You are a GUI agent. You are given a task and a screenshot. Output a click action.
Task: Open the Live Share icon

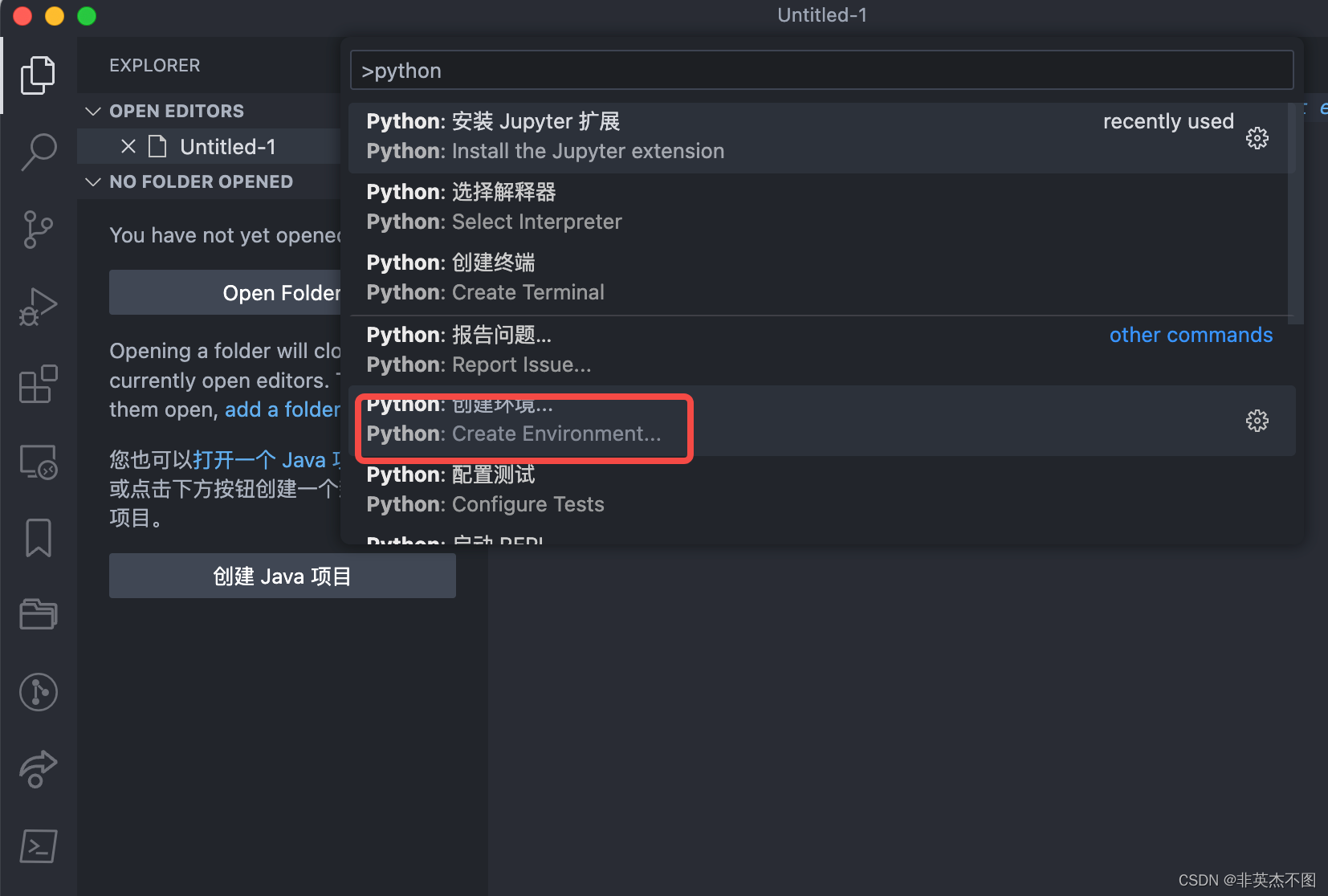[38, 768]
